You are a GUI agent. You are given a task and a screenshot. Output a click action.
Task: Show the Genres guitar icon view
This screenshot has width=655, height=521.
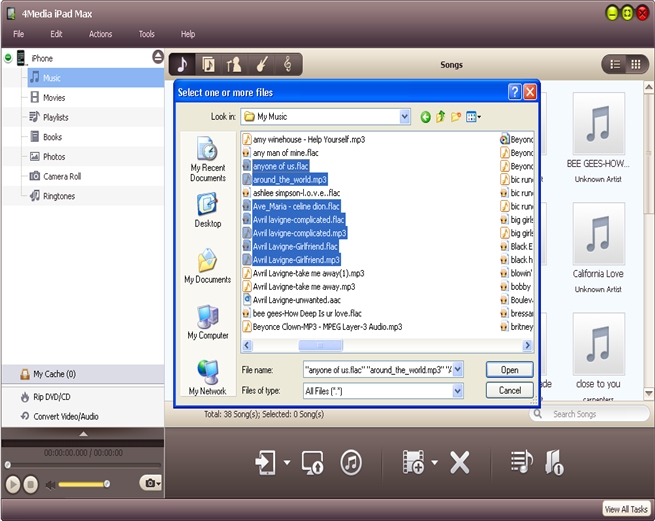(261, 64)
